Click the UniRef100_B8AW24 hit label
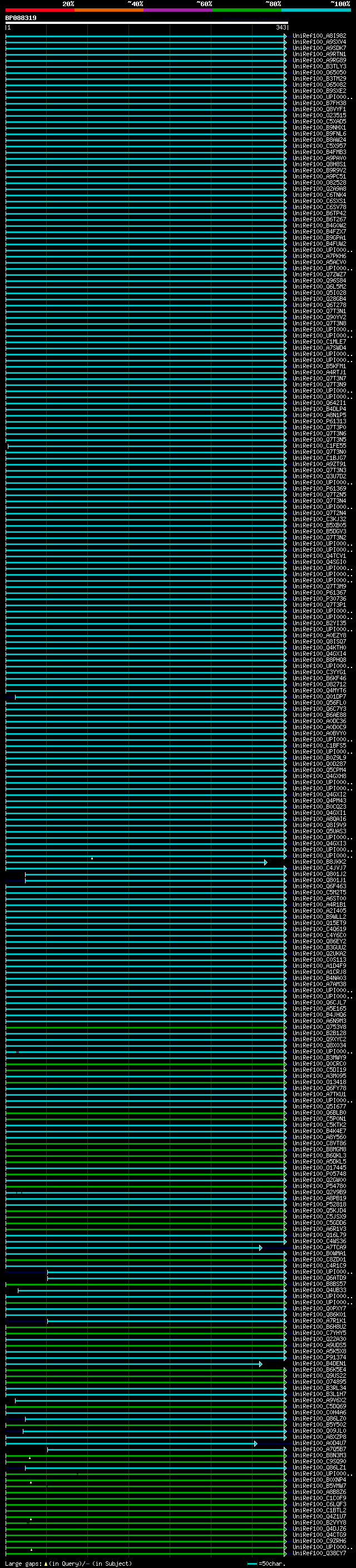Image resolution: width=356 pixels, height=1568 pixels. tap(319, 140)
